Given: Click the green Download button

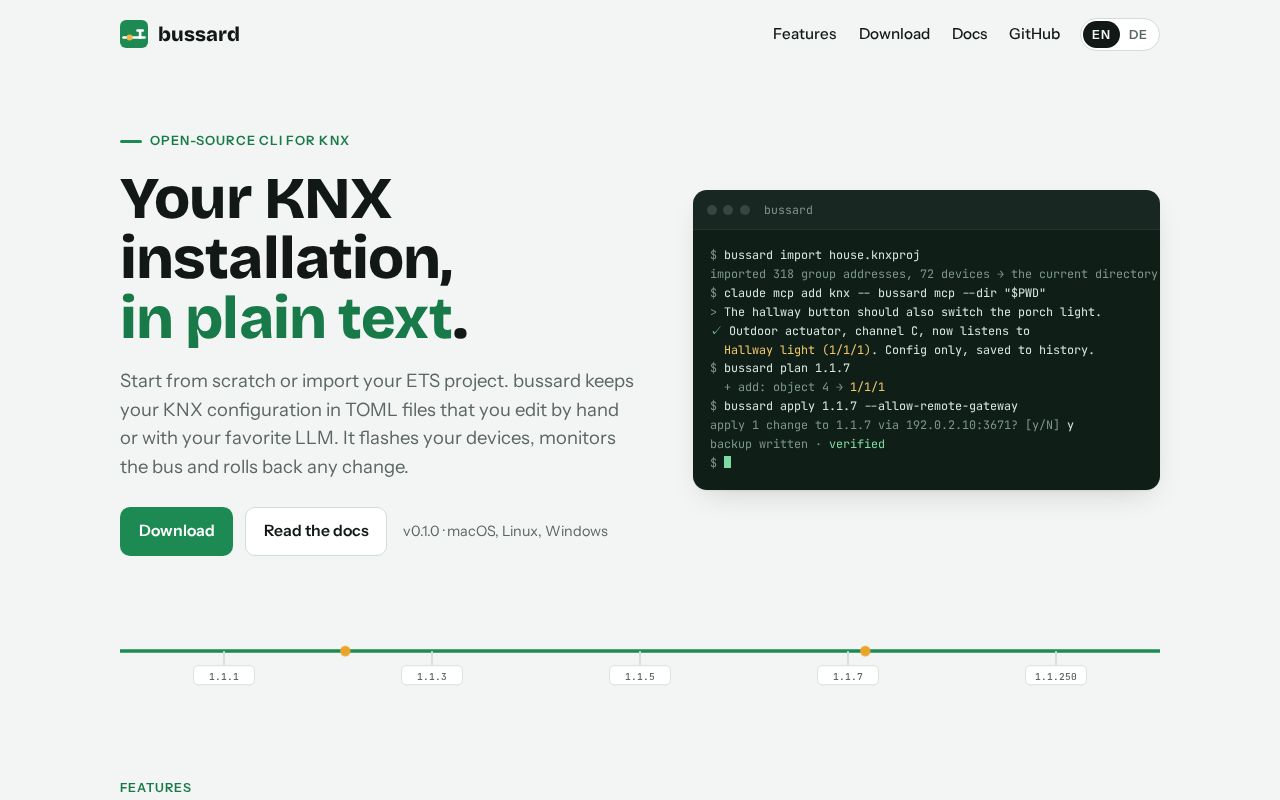Looking at the screenshot, I should click(x=176, y=531).
